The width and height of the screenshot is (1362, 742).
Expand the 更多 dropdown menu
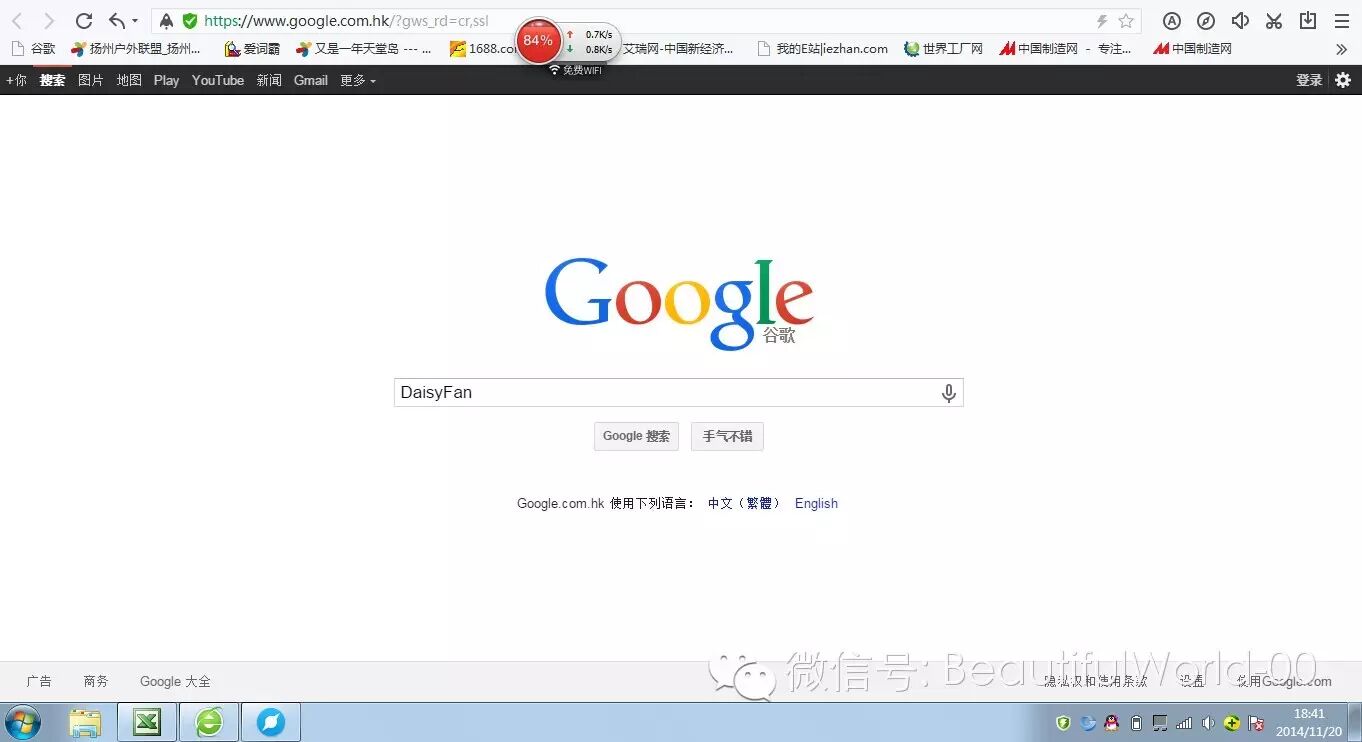coord(357,80)
